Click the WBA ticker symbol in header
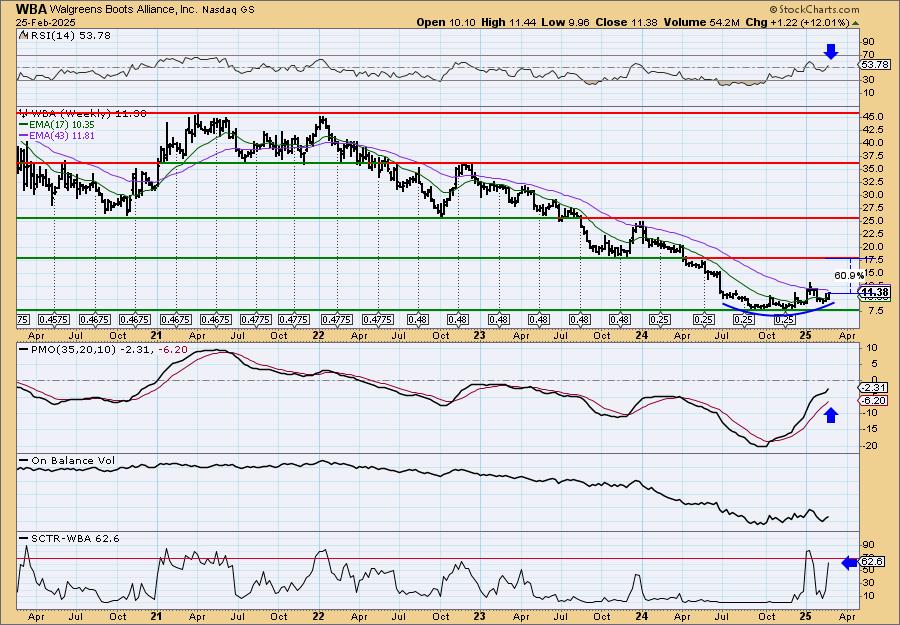The width and height of the screenshot is (900, 625). click(32, 9)
